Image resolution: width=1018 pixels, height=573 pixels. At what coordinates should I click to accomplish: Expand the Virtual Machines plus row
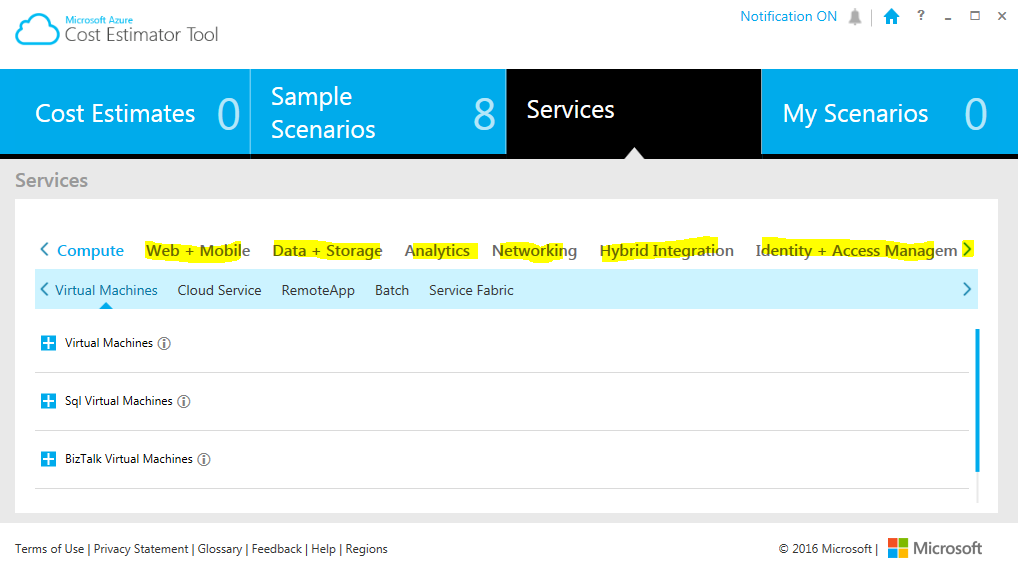(x=48, y=343)
